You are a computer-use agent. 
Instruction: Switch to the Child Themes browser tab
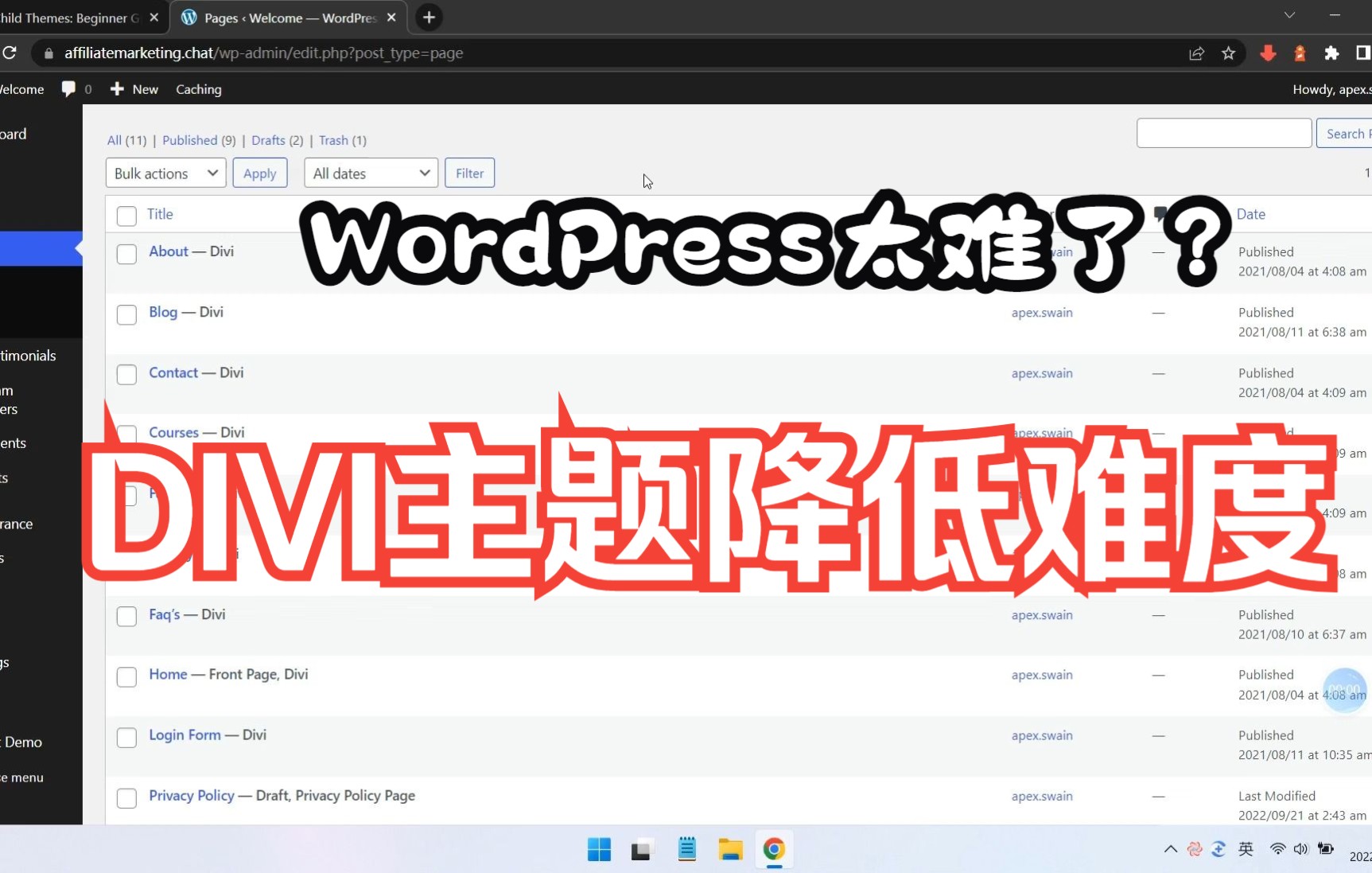[76, 17]
